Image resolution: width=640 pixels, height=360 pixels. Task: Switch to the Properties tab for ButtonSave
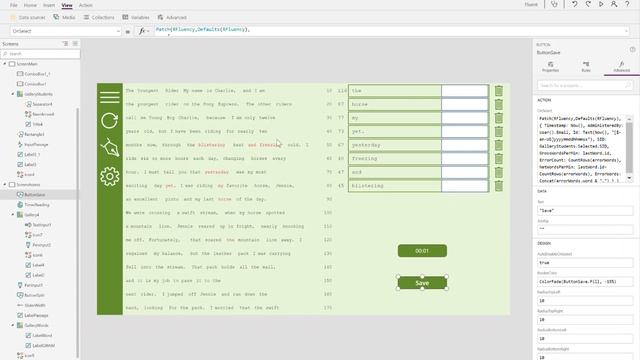coord(550,67)
